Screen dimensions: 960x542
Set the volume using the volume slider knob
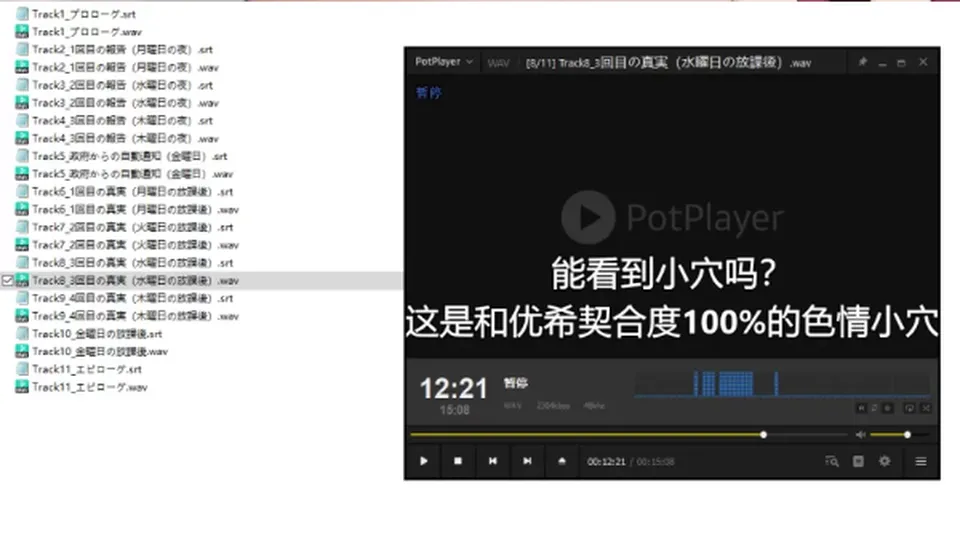click(907, 435)
